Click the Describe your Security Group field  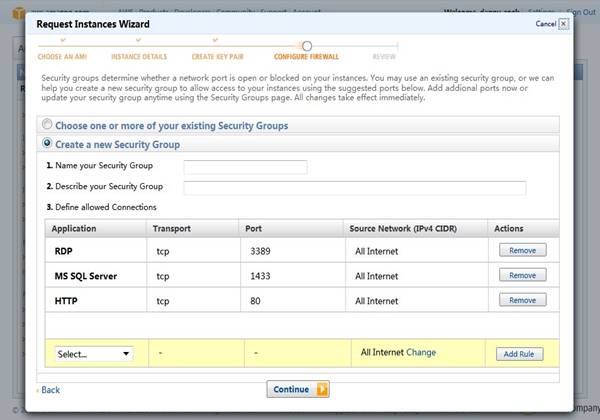(x=354, y=187)
